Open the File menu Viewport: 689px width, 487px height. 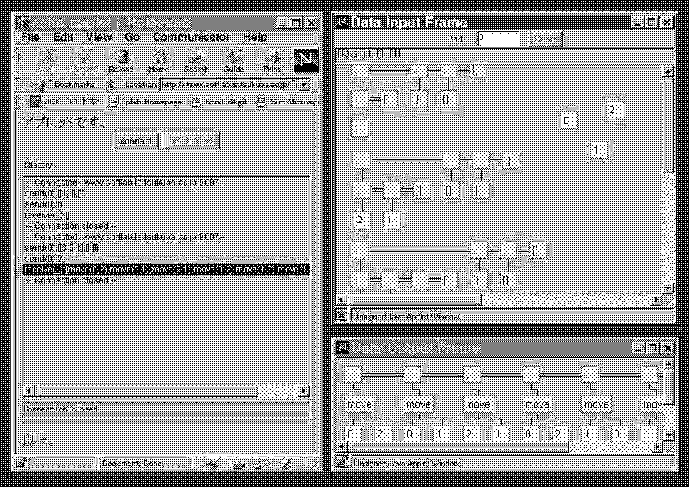coord(30,37)
